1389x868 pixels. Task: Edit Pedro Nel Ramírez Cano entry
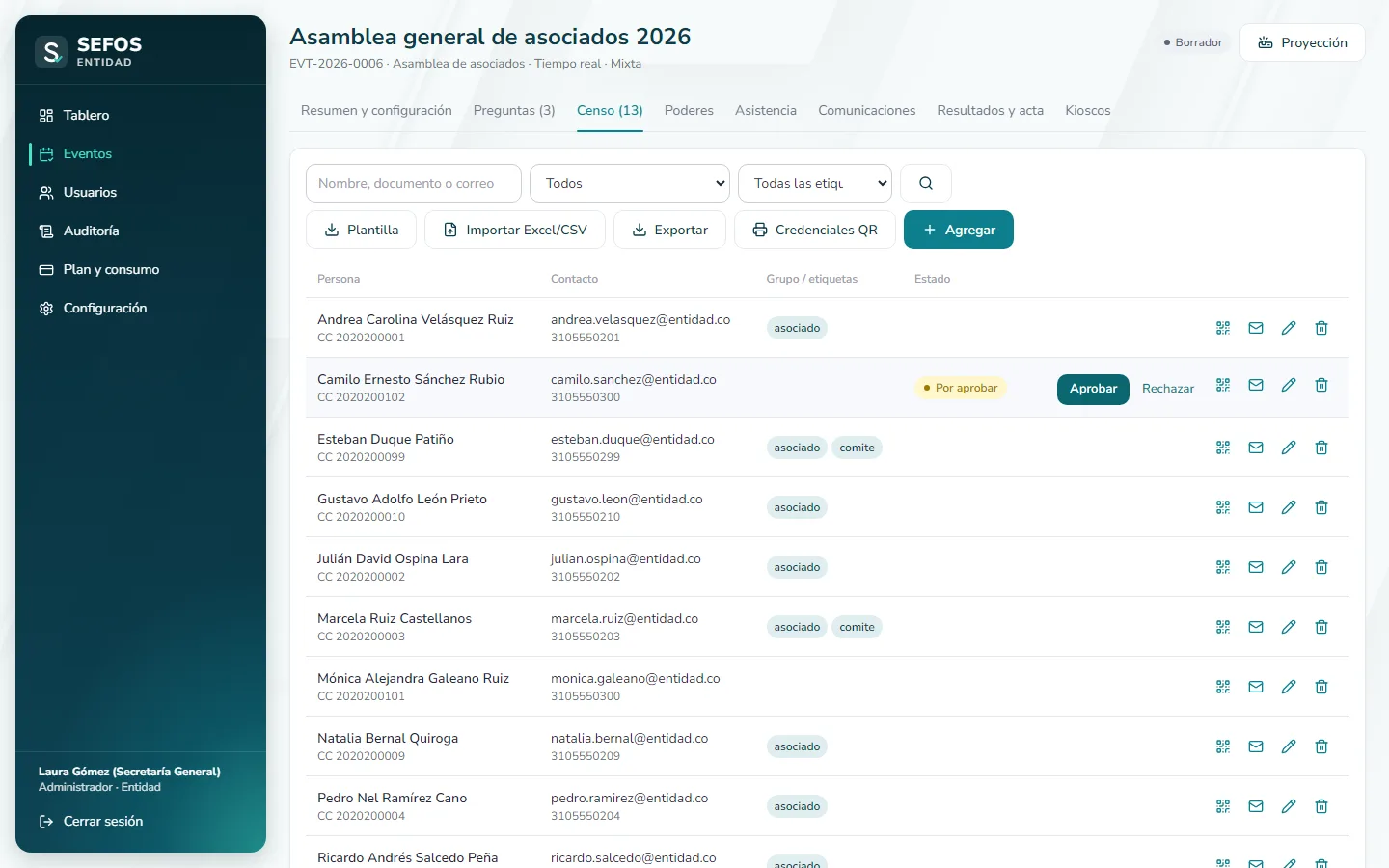point(1289,806)
